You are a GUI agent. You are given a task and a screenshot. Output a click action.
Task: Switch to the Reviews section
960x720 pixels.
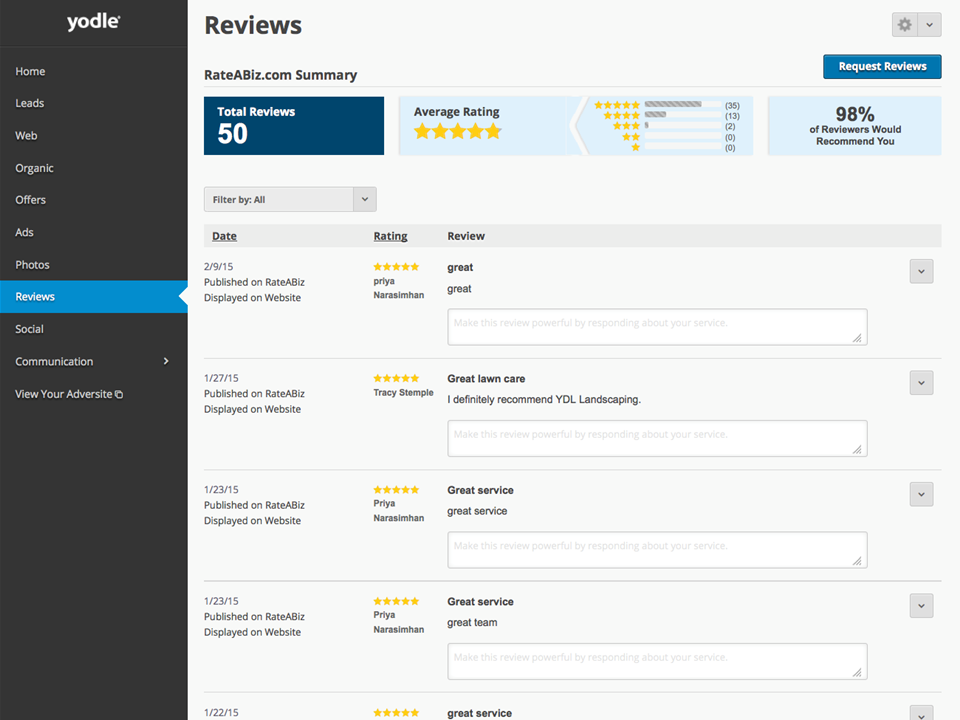pyautogui.click(x=34, y=296)
